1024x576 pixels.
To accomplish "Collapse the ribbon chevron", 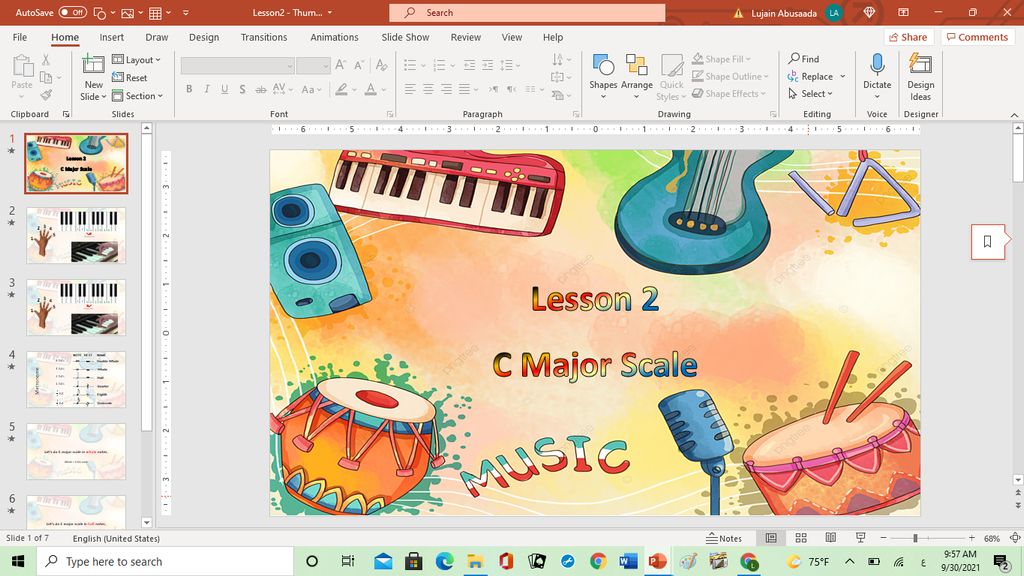I will point(1014,115).
